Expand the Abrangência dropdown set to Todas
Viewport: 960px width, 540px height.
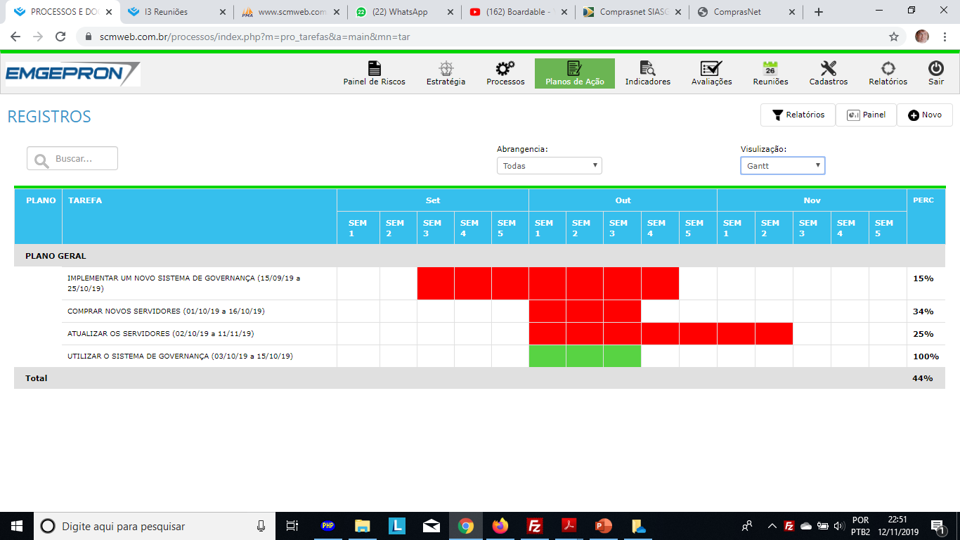[x=549, y=166]
